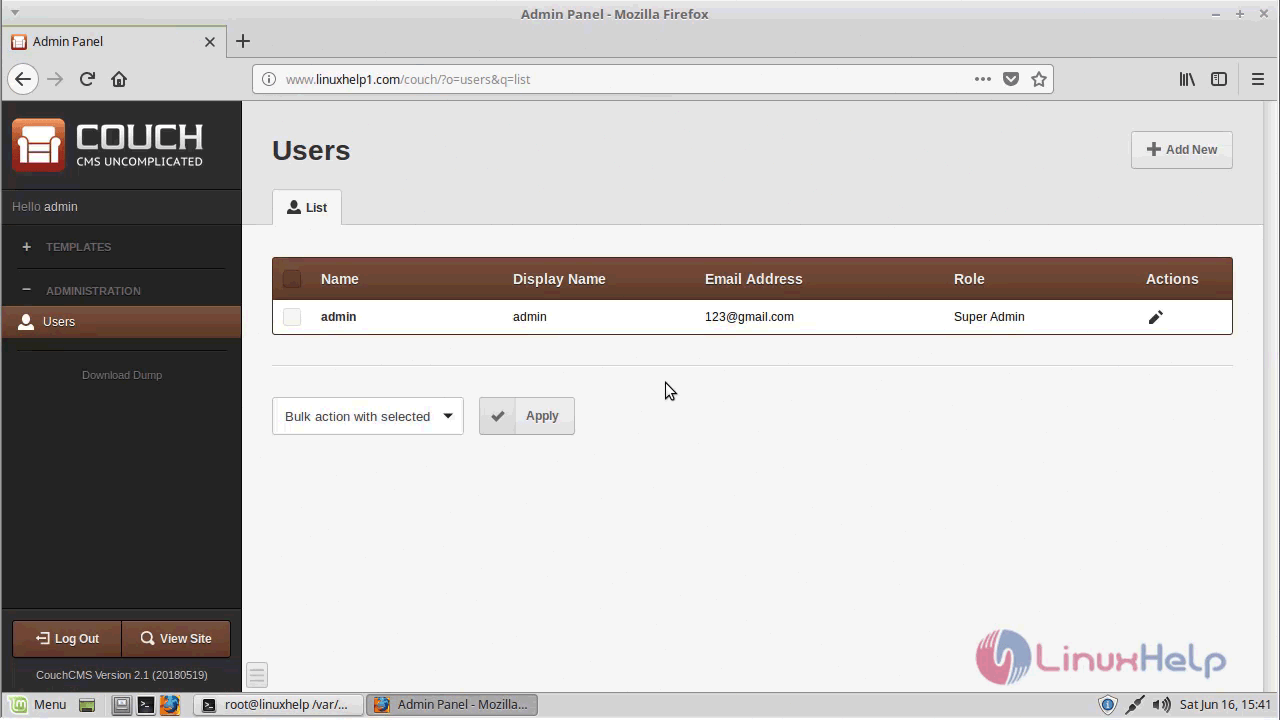The height and width of the screenshot is (720, 1280).
Task: Click the Couch CMS logo
Action: 107,145
